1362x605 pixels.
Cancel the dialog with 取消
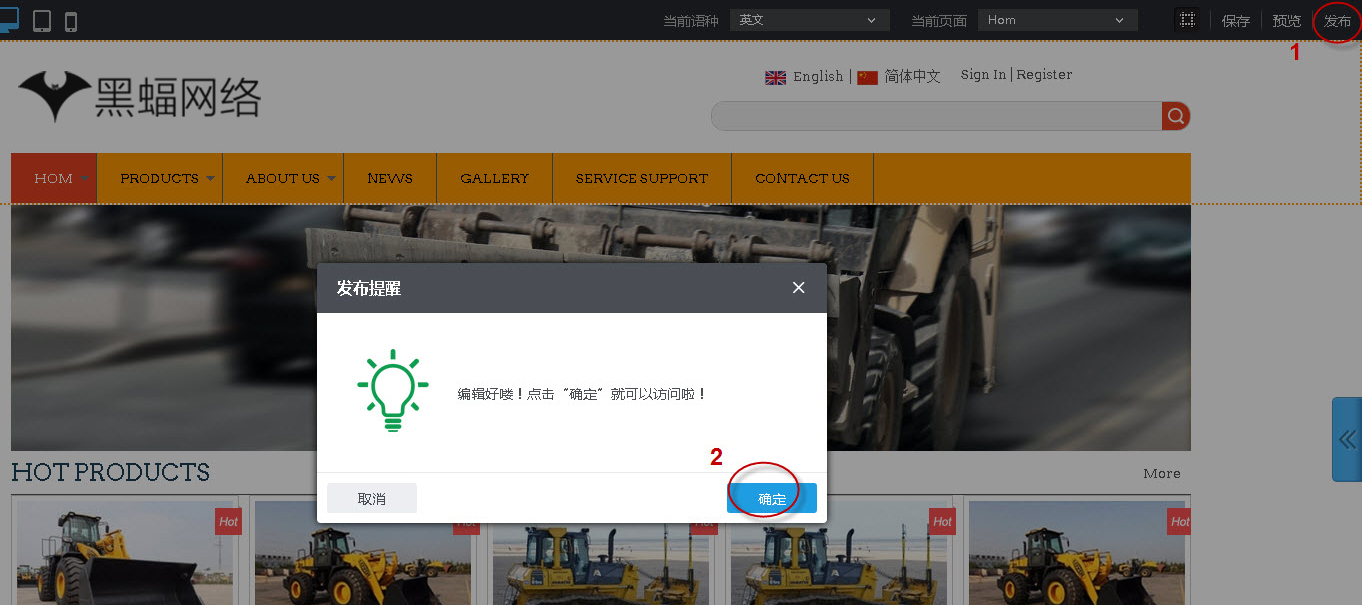coord(371,497)
